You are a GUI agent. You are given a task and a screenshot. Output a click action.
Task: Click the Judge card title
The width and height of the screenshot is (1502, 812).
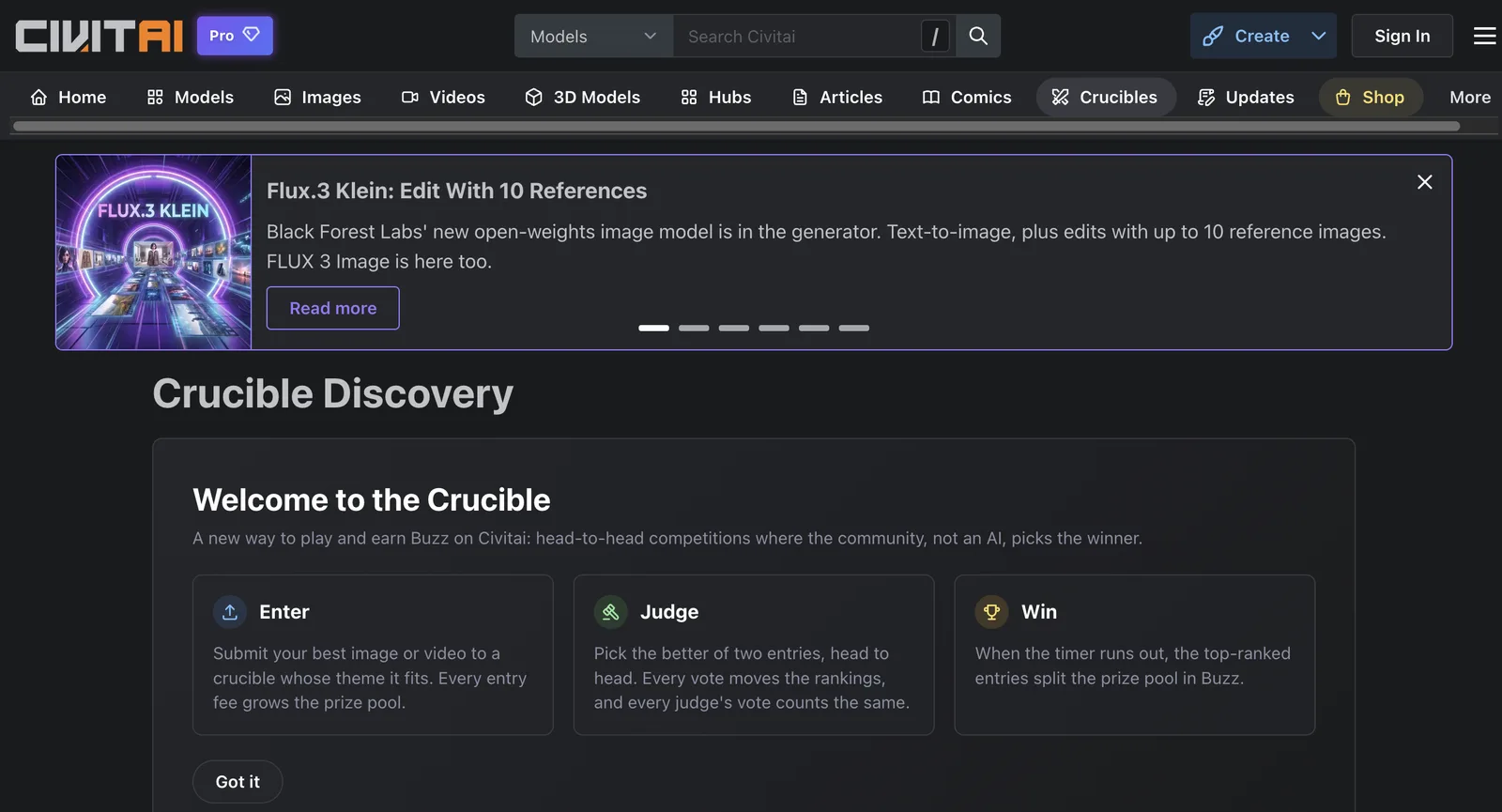tap(669, 612)
